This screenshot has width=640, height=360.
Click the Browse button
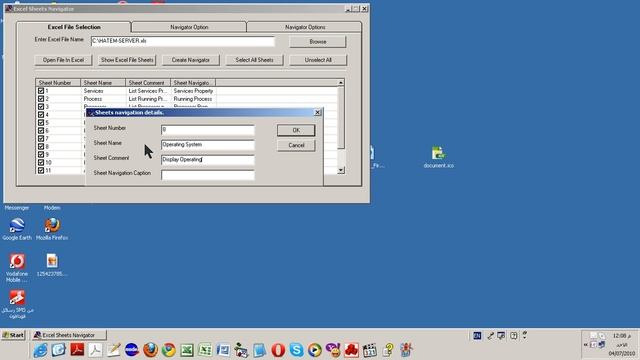point(318,42)
